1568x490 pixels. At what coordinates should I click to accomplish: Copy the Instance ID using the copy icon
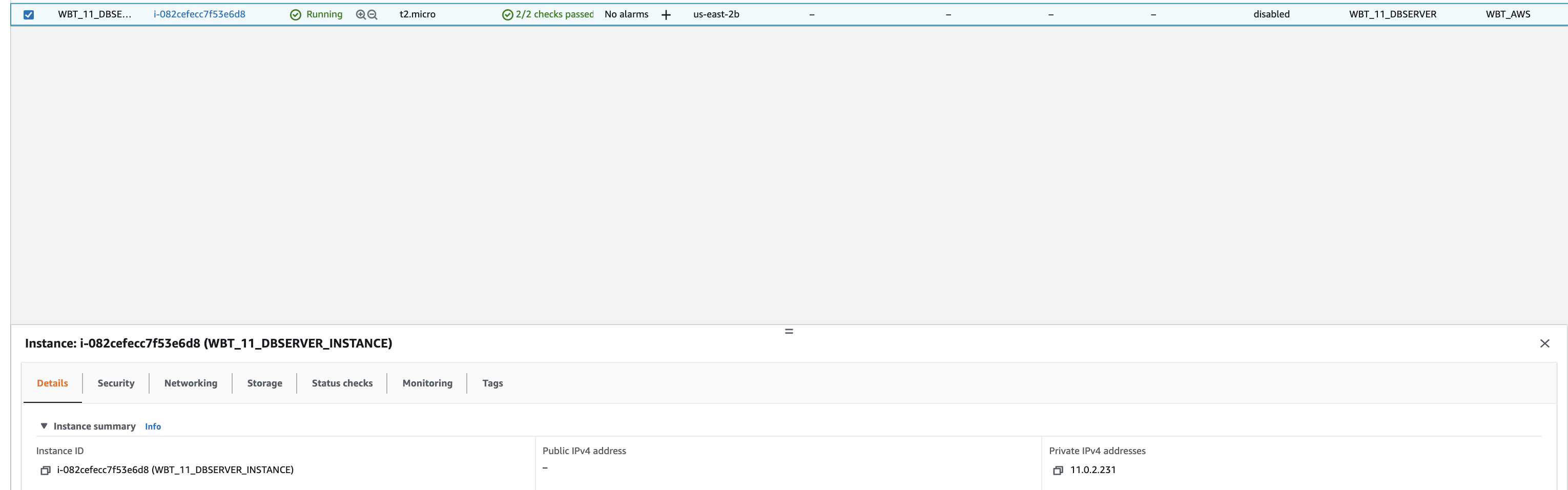click(x=45, y=471)
